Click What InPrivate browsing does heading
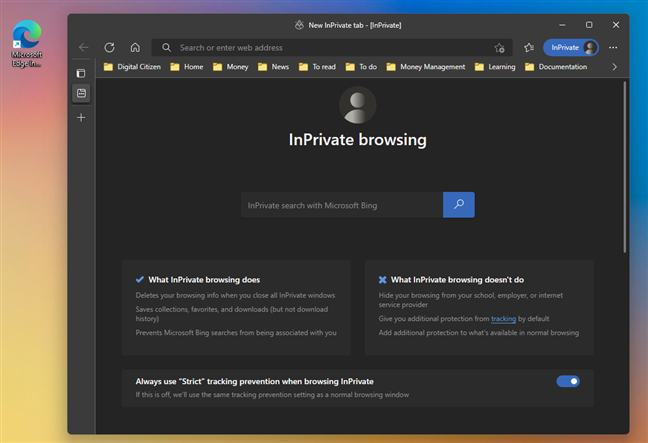The height and width of the screenshot is (443, 648). (204, 280)
